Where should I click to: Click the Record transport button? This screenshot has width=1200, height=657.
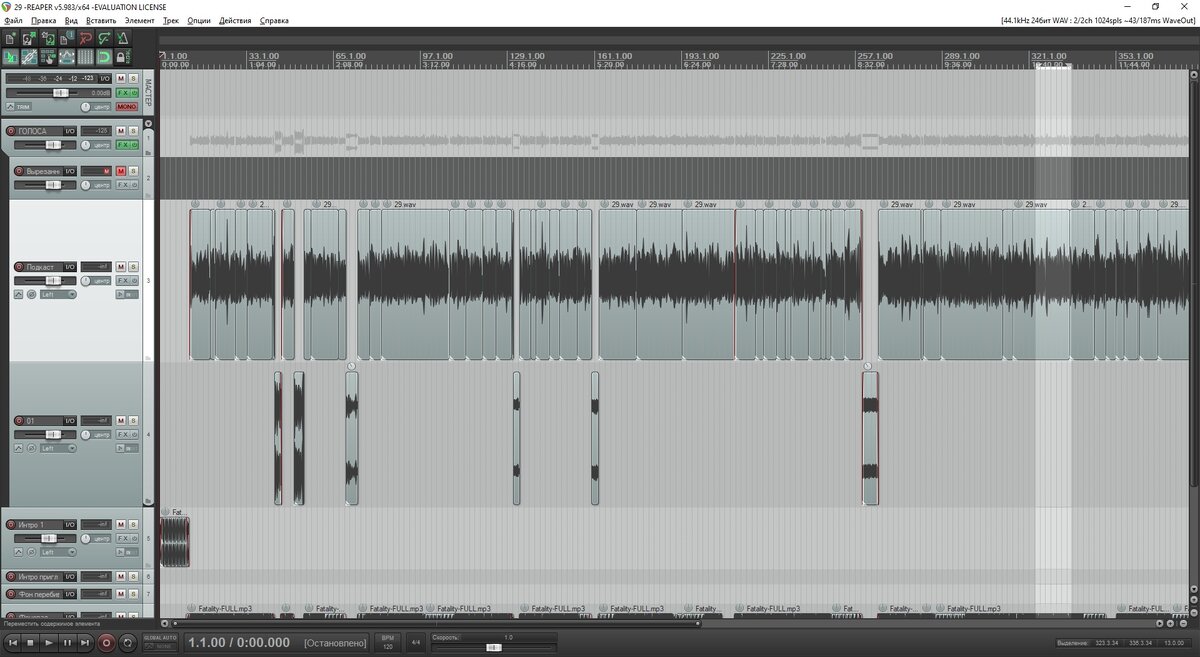pos(106,643)
